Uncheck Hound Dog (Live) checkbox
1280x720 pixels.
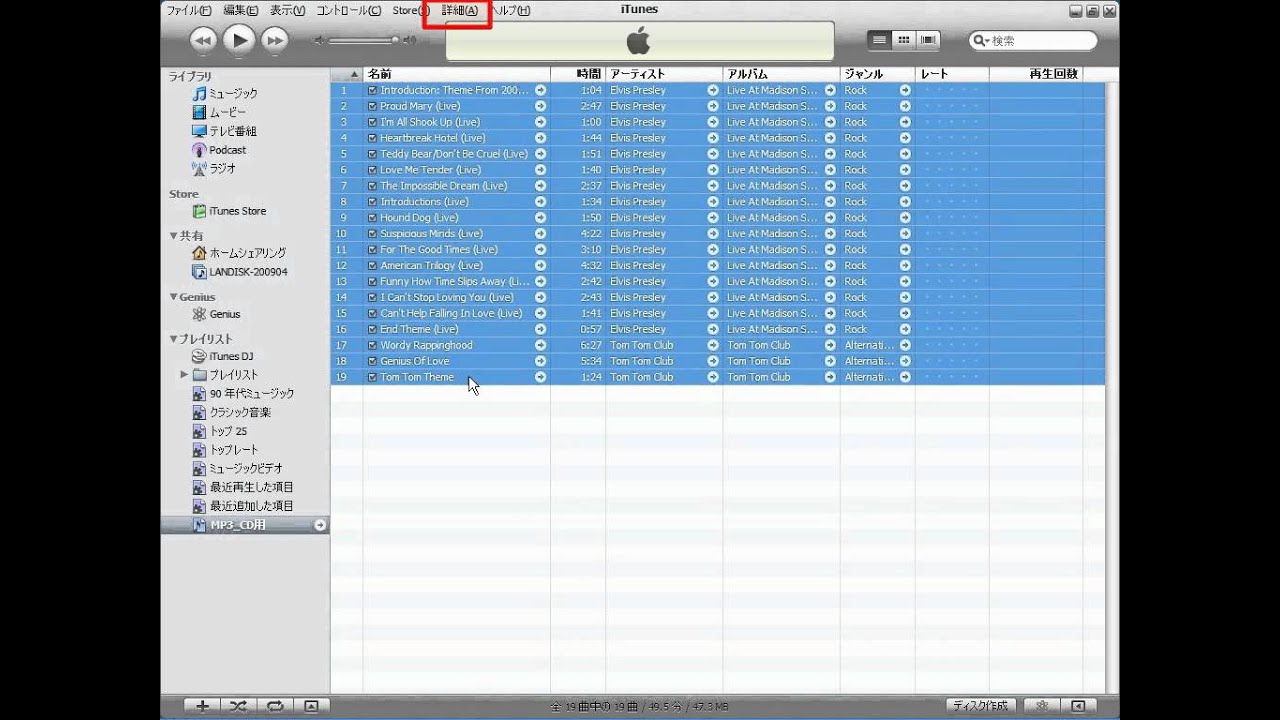coord(372,218)
